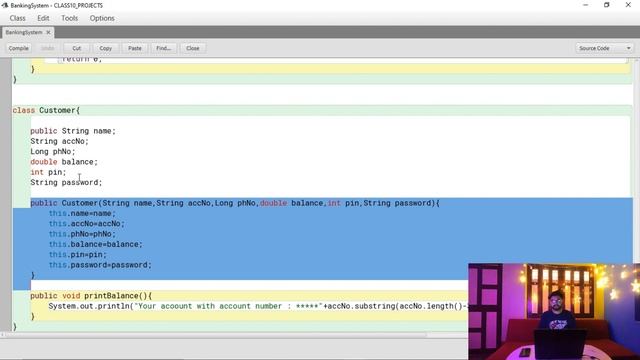Open the Source Code view dropdown

tap(604, 48)
